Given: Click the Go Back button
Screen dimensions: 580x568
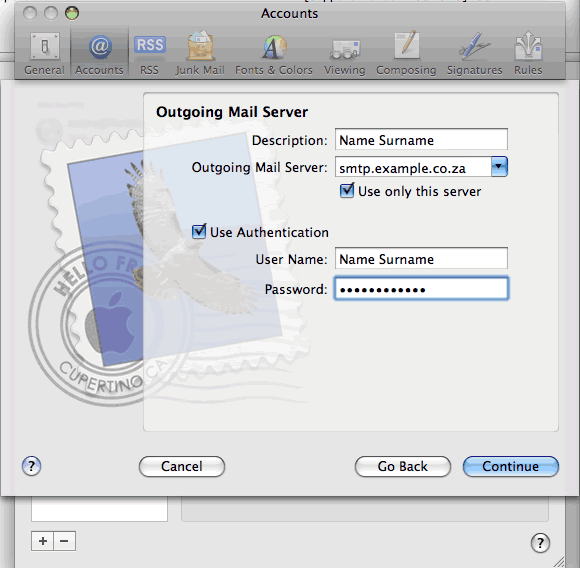Looking at the screenshot, I should coord(402,466).
